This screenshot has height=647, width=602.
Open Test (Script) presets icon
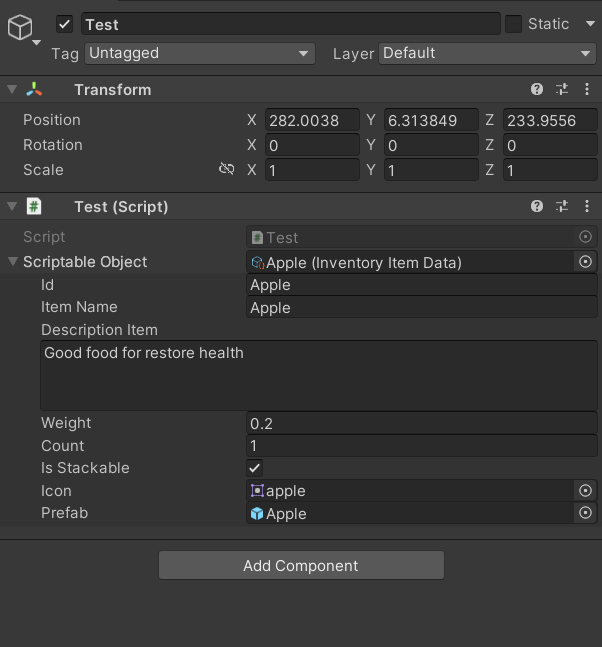pos(562,206)
